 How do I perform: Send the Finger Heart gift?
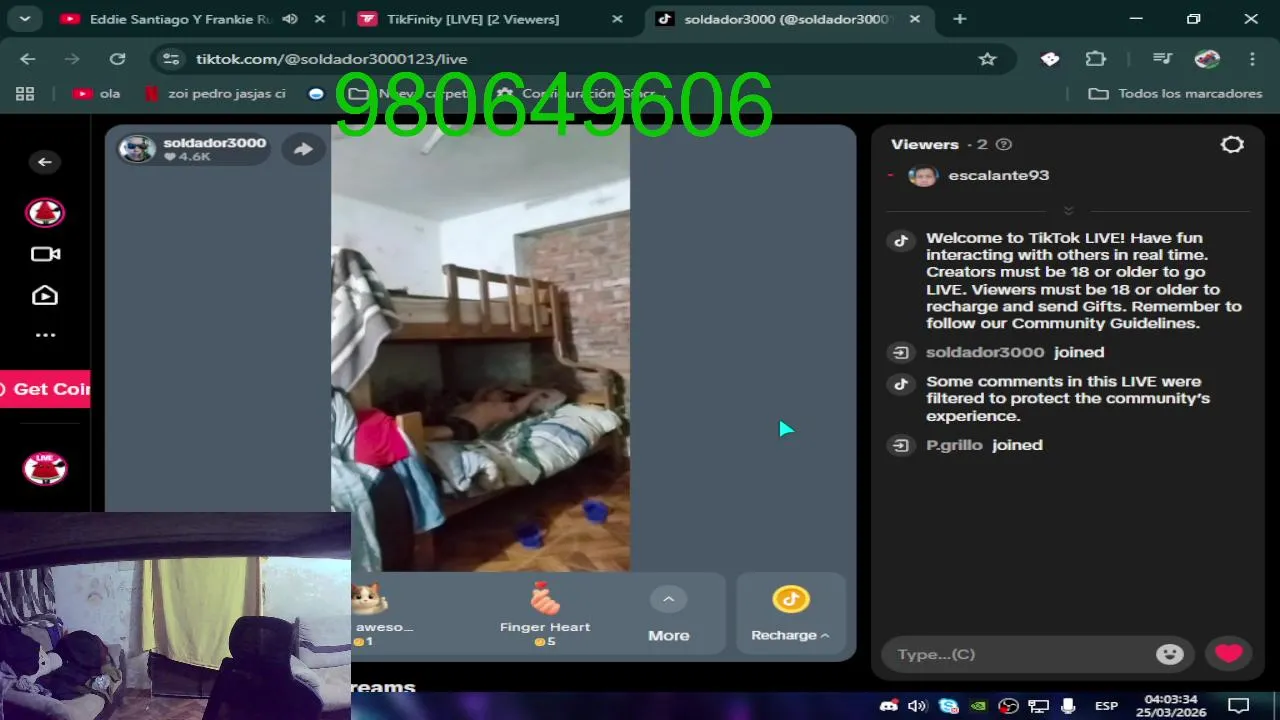pyautogui.click(x=545, y=614)
